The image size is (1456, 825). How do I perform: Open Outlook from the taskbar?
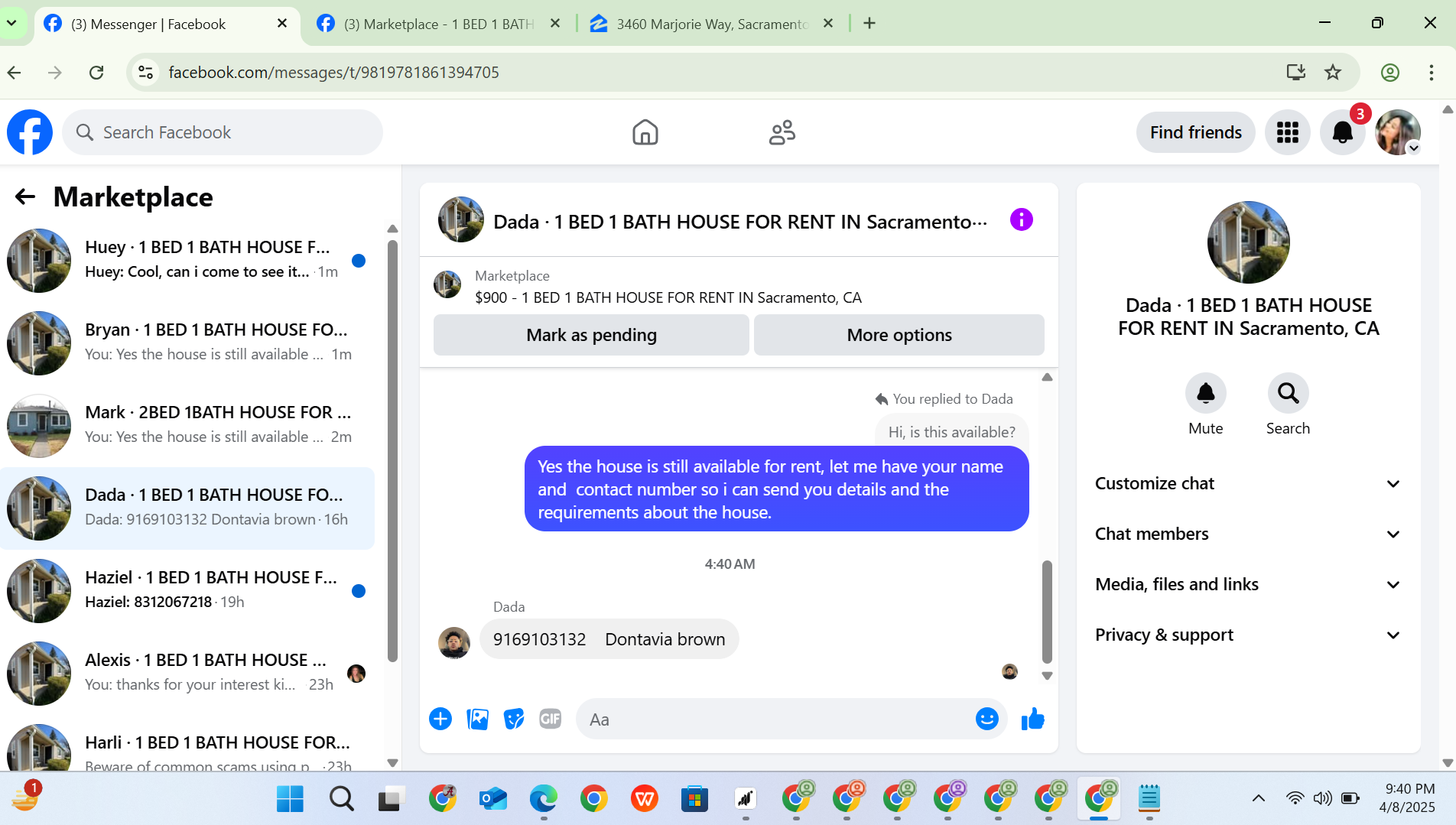point(493,799)
